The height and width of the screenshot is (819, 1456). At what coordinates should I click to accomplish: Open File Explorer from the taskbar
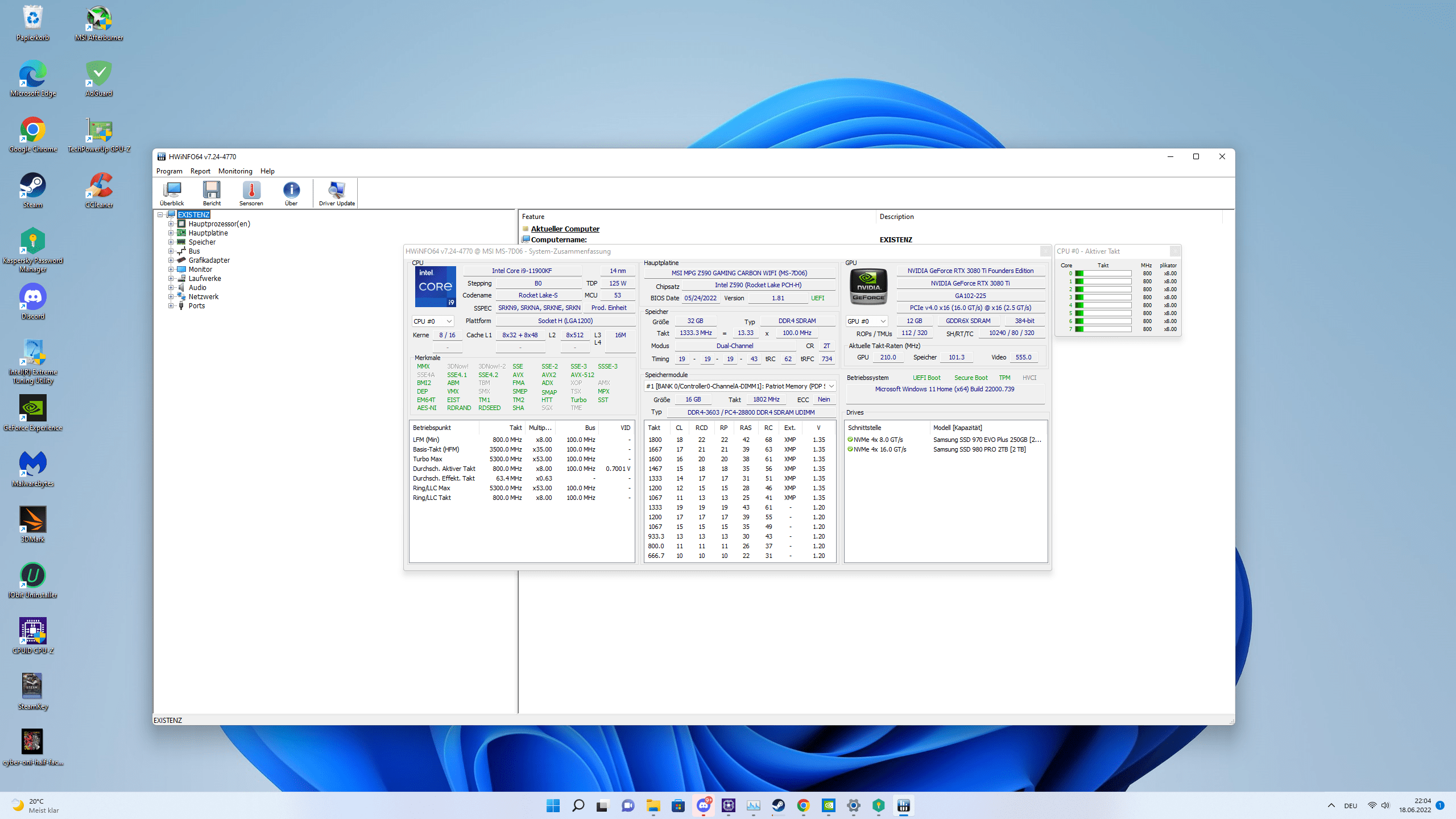pyautogui.click(x=653, y=805)
